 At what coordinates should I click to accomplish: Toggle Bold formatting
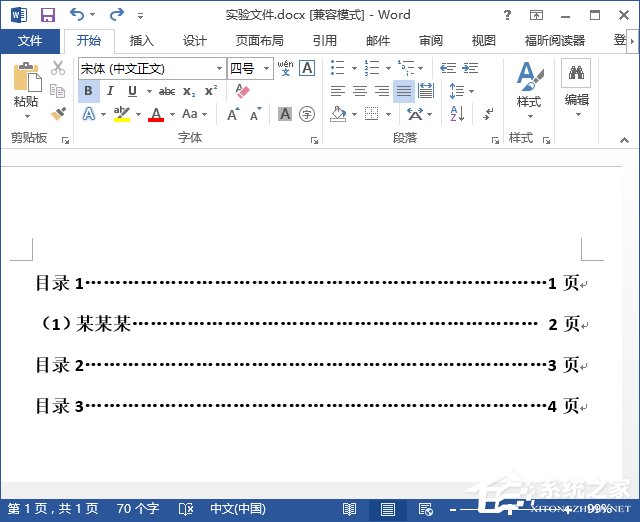click(x=88, y=91)
